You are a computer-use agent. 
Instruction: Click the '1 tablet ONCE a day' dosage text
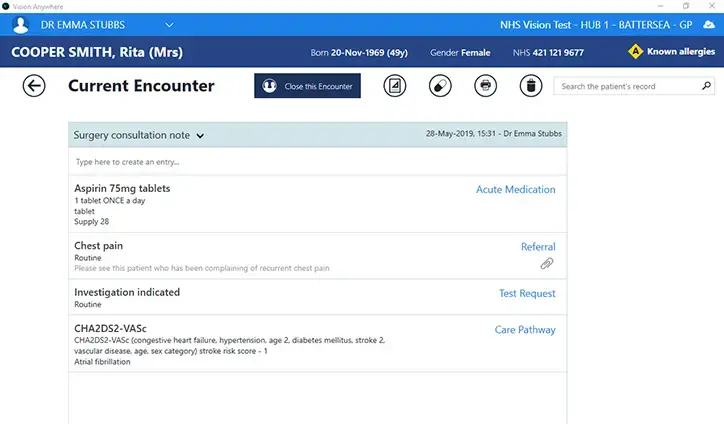[109, 200]
